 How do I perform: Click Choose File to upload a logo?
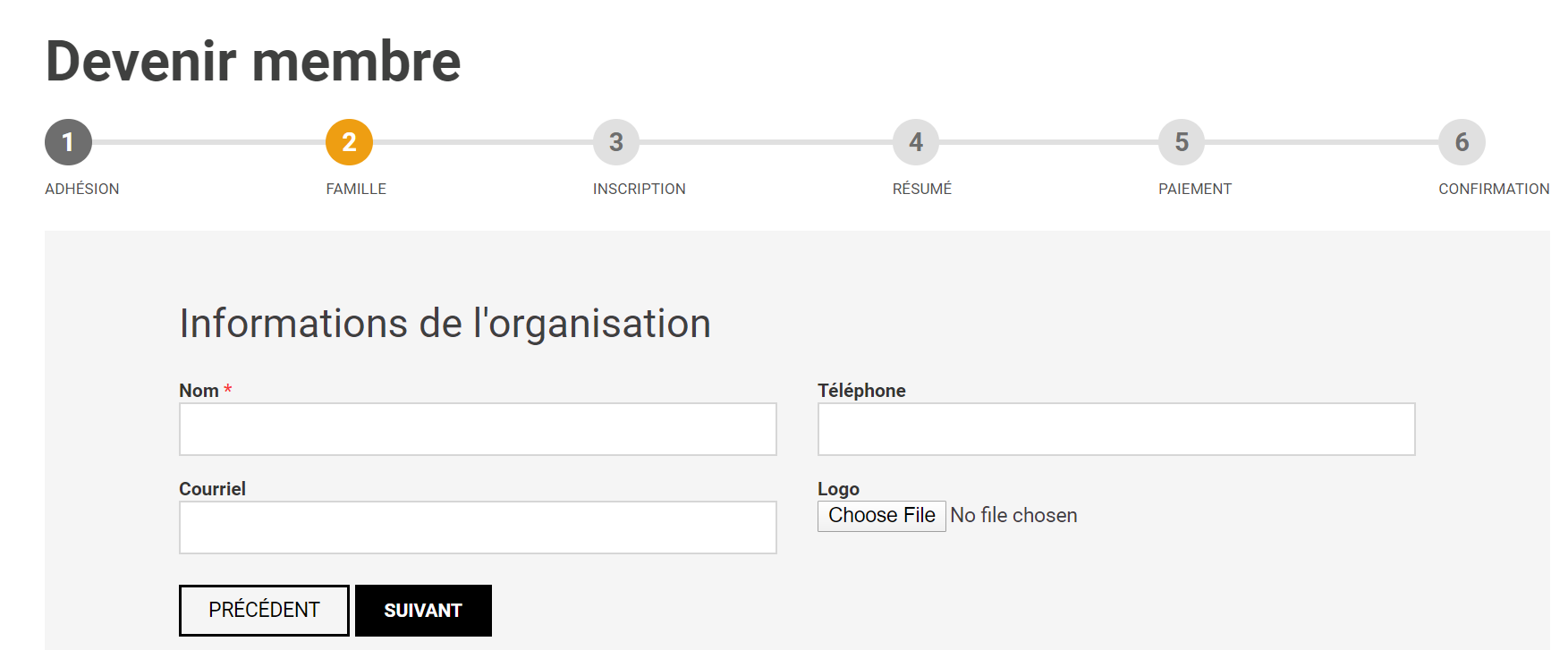pyautogui.click(x=881, y=516)
